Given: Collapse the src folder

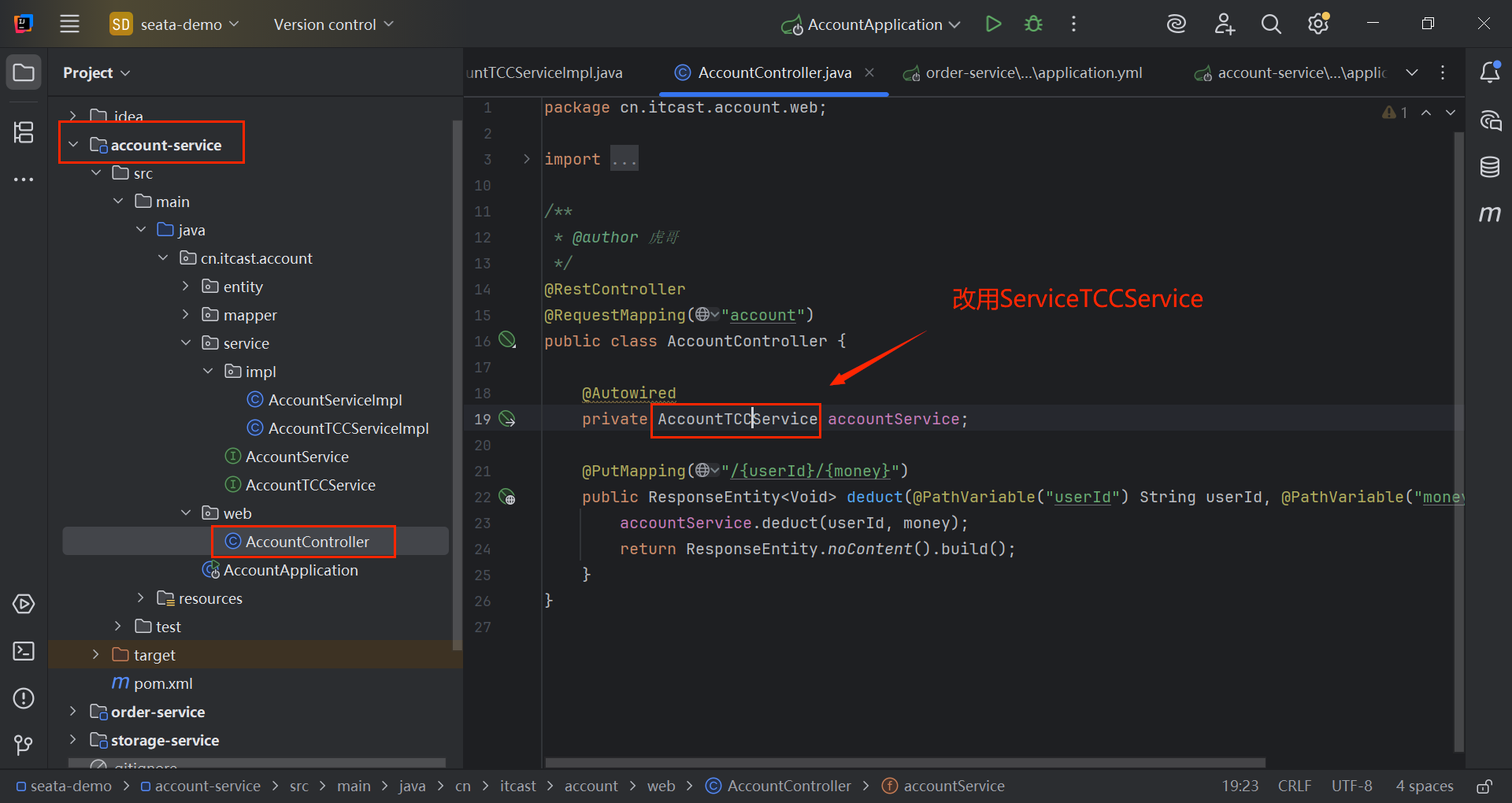Looking at the screenshot, I should click(96, 173).
